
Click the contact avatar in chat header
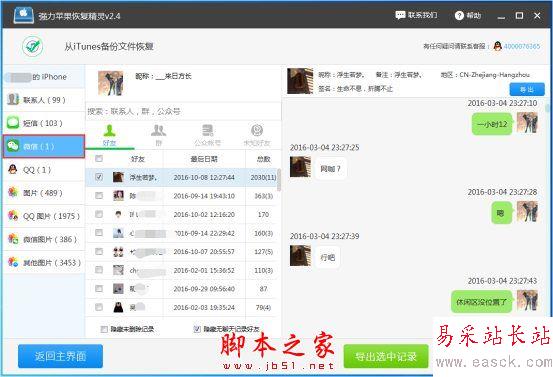tap(300, 81)
